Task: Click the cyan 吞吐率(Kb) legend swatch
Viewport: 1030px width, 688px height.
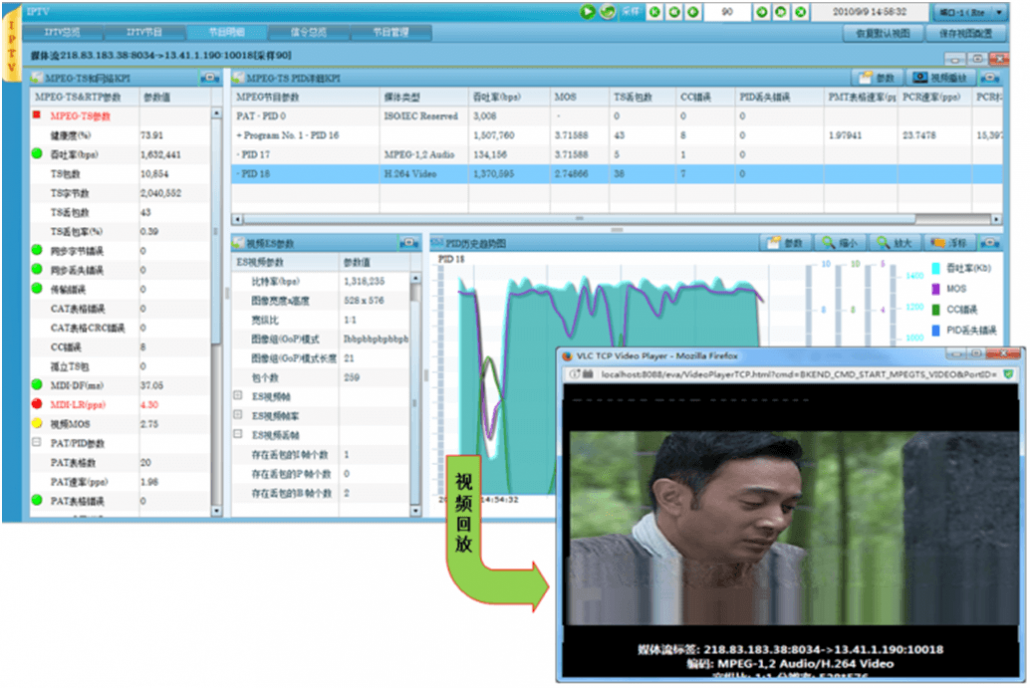Action: pyautogui.click(x=935, y=268)
